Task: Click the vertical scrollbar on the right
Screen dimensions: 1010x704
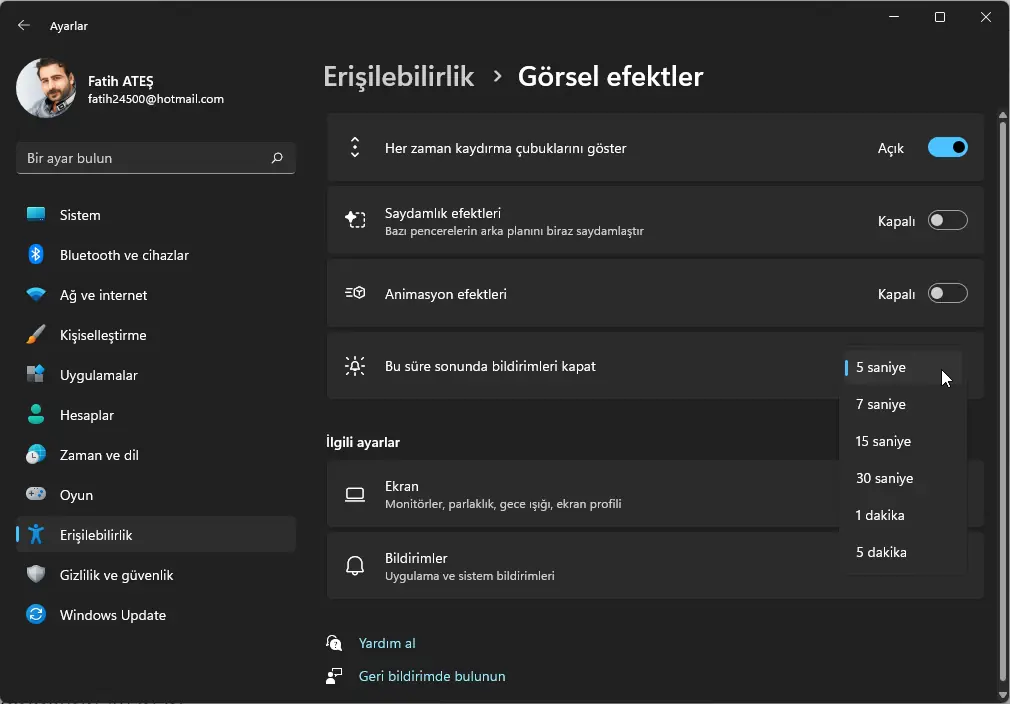Action: 1003,400
